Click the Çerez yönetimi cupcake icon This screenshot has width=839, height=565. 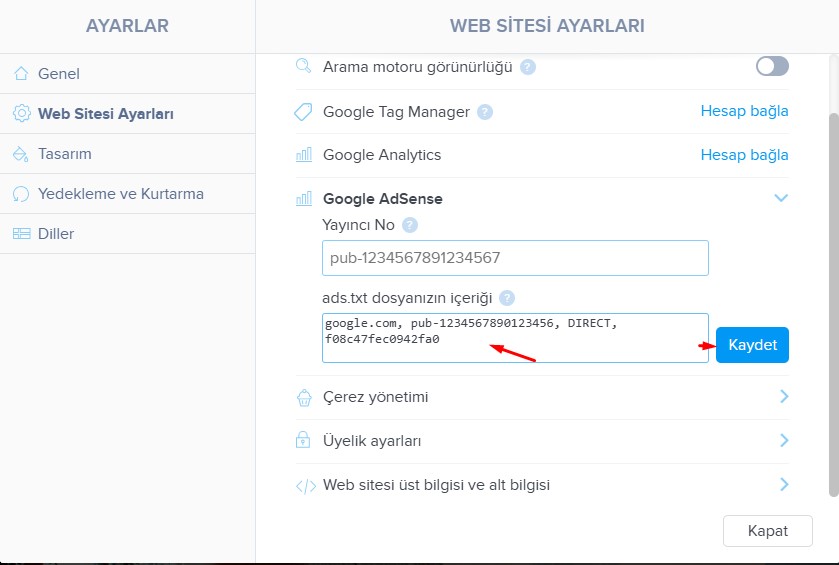(x=304, y=397)
